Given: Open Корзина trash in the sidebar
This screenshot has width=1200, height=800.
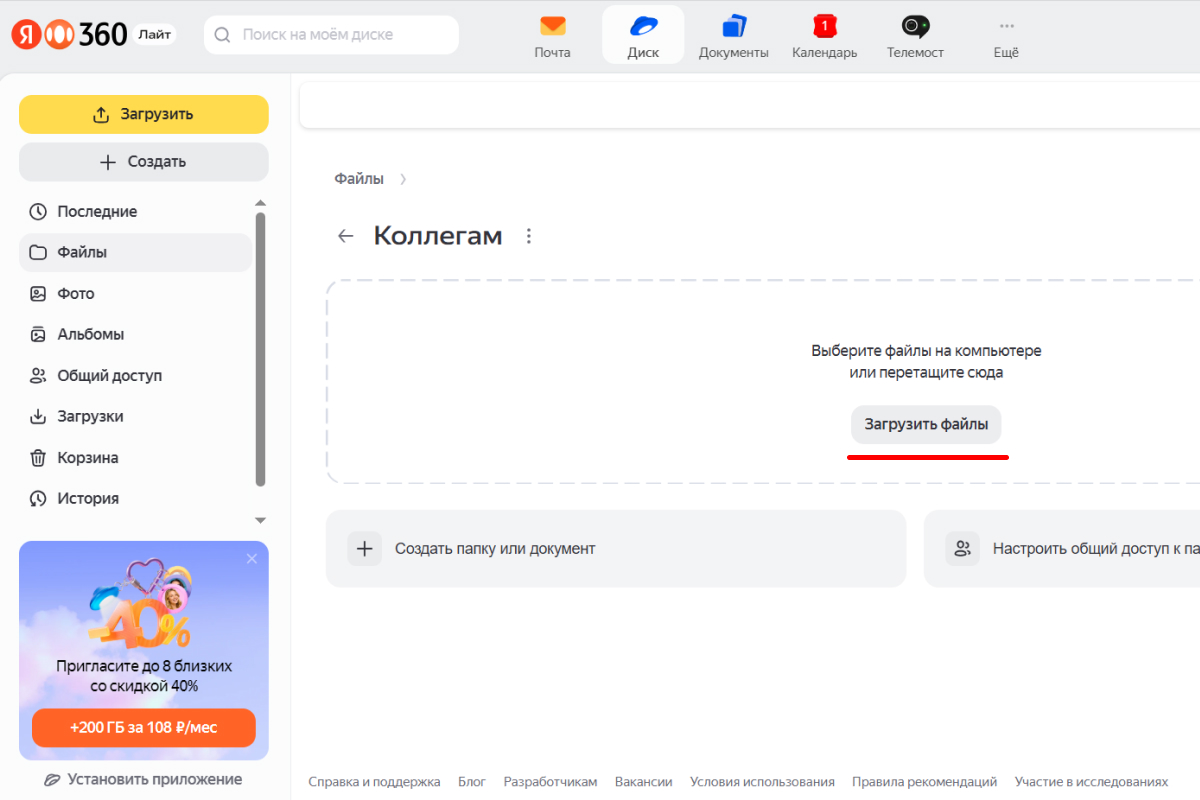Looking at the screenshot, I should (x=135, y=458).
